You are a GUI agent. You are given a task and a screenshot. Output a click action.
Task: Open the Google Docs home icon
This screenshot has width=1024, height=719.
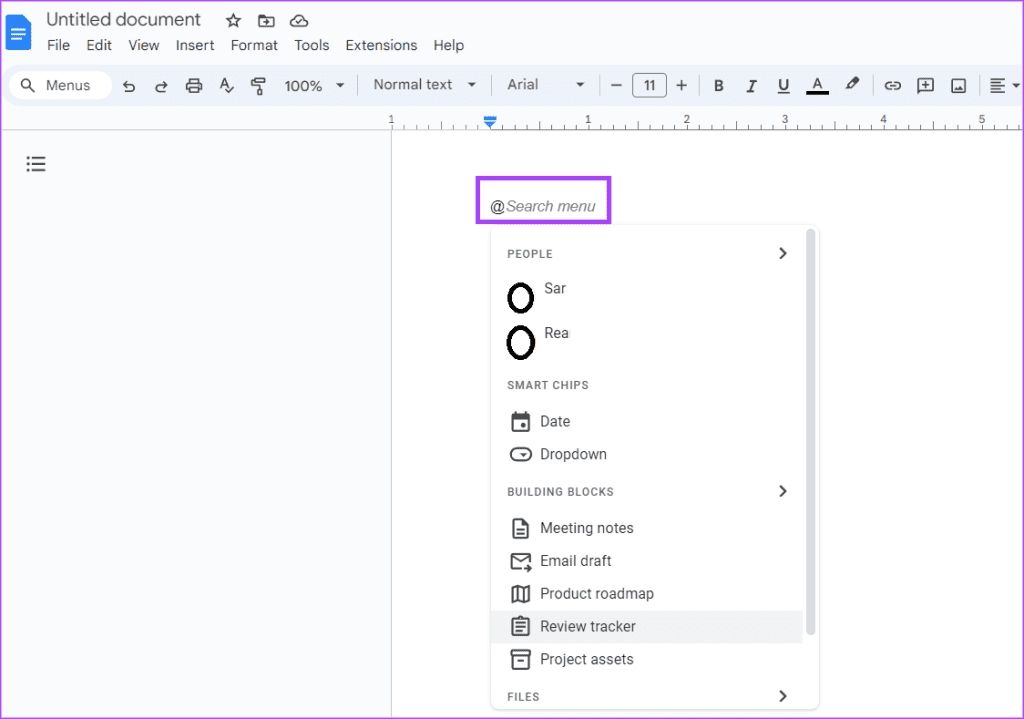(x=18, y=32)
